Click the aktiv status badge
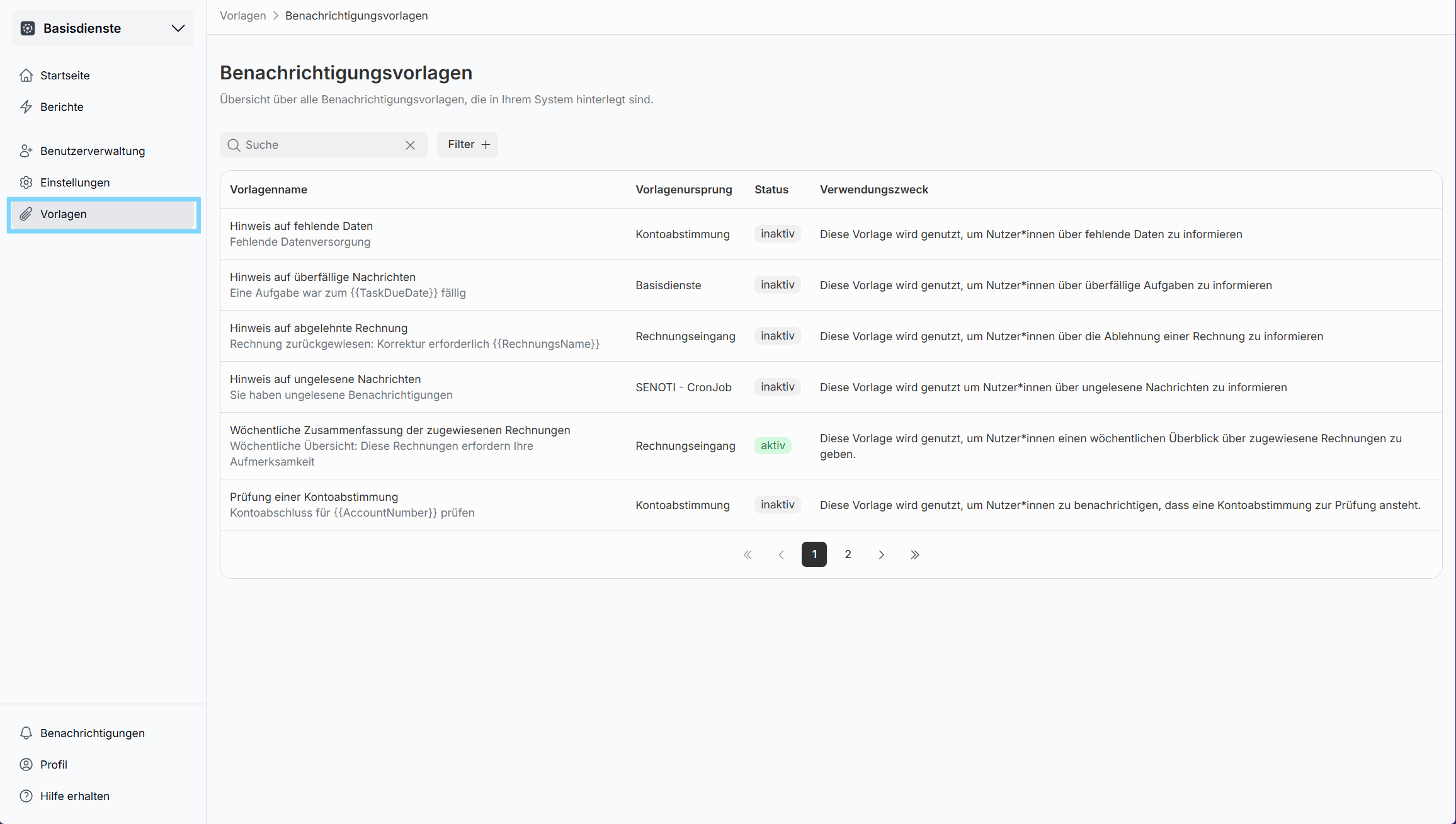This screenshot has height=824, width=1456. pos(773,446)
